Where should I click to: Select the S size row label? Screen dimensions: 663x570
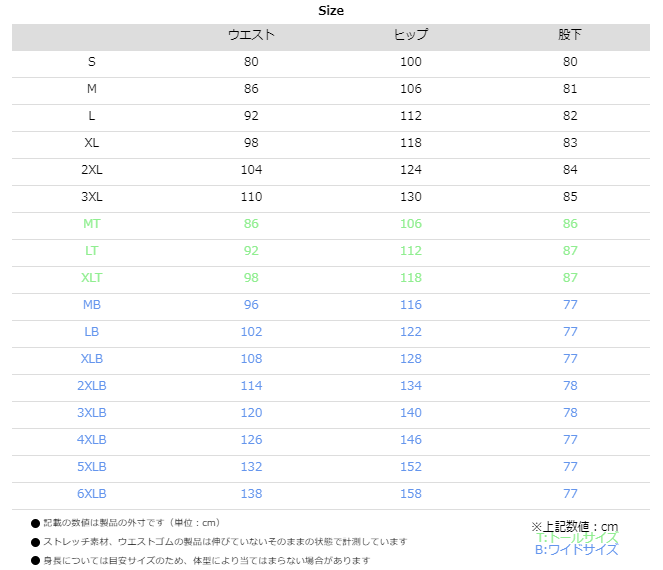point(92,62)
